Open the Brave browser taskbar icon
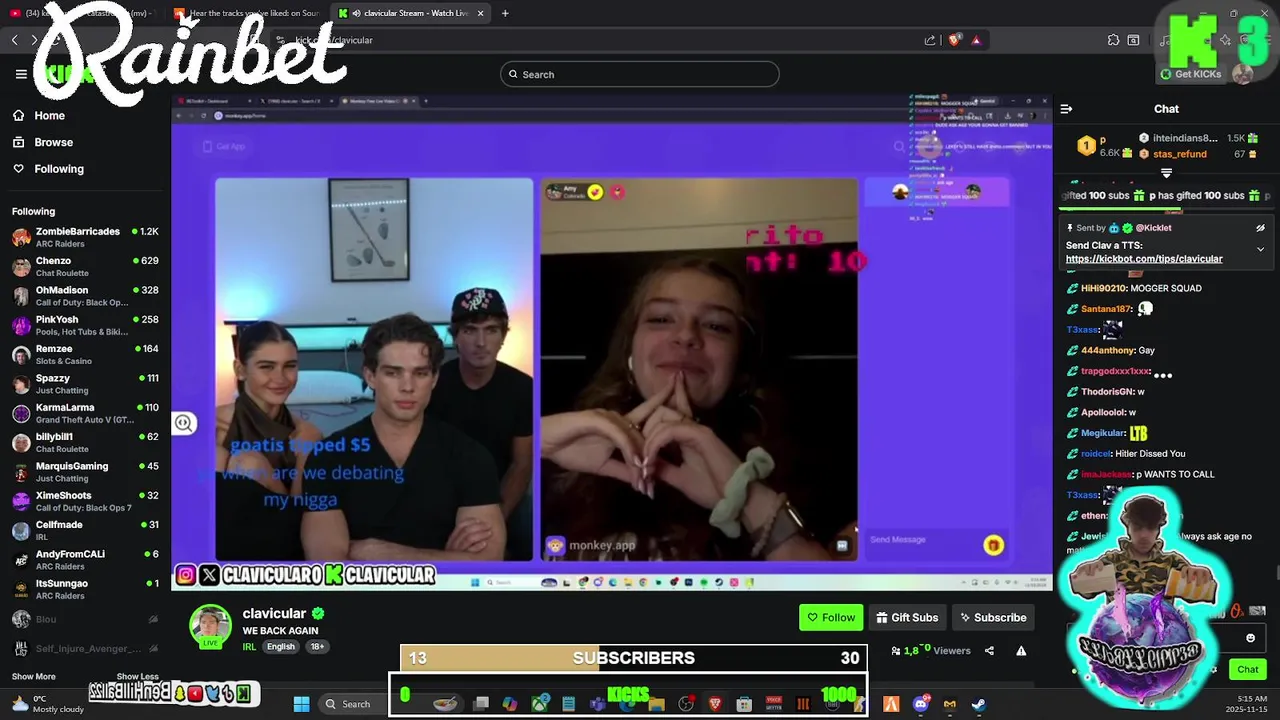Viewport: 1280px width, 720px height. click(x=715, y=704)
